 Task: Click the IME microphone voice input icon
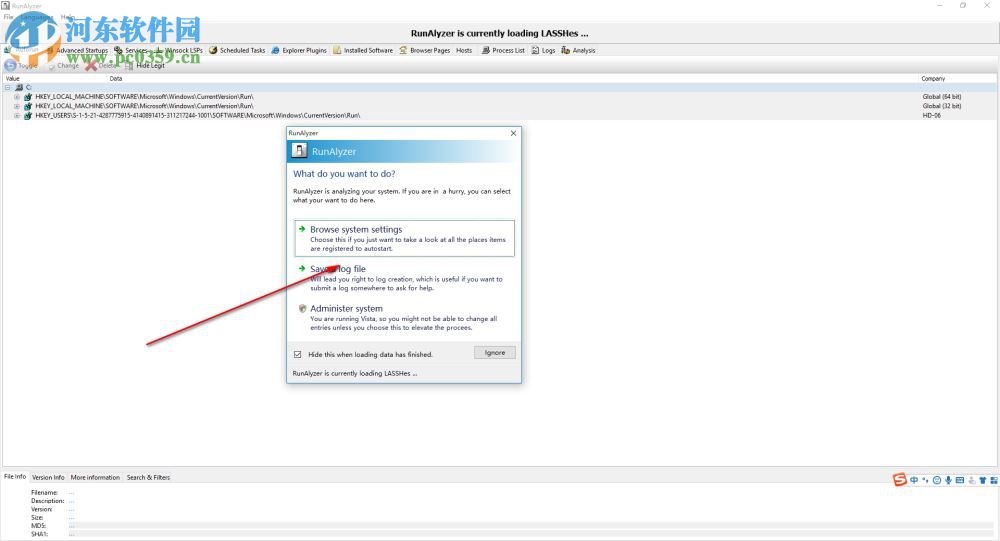[948, 480]
